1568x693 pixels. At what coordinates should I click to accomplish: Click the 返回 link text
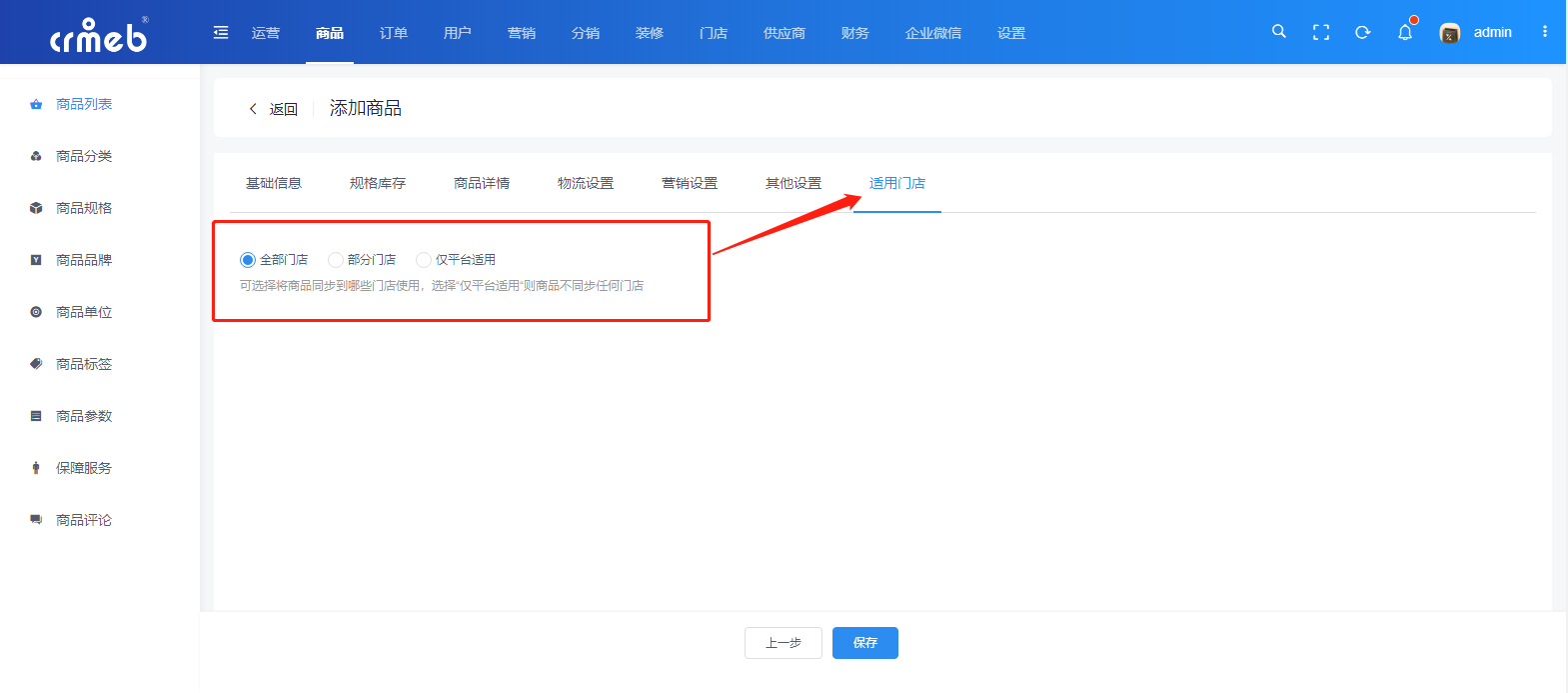point(284,109)
